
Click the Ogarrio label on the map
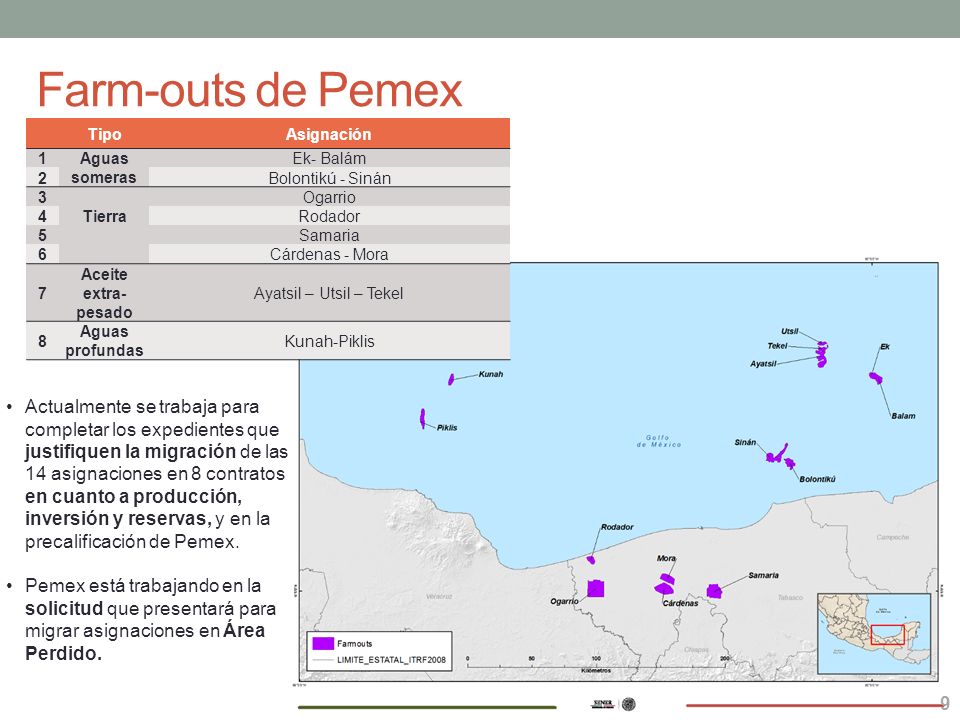(x=564, y=601)
